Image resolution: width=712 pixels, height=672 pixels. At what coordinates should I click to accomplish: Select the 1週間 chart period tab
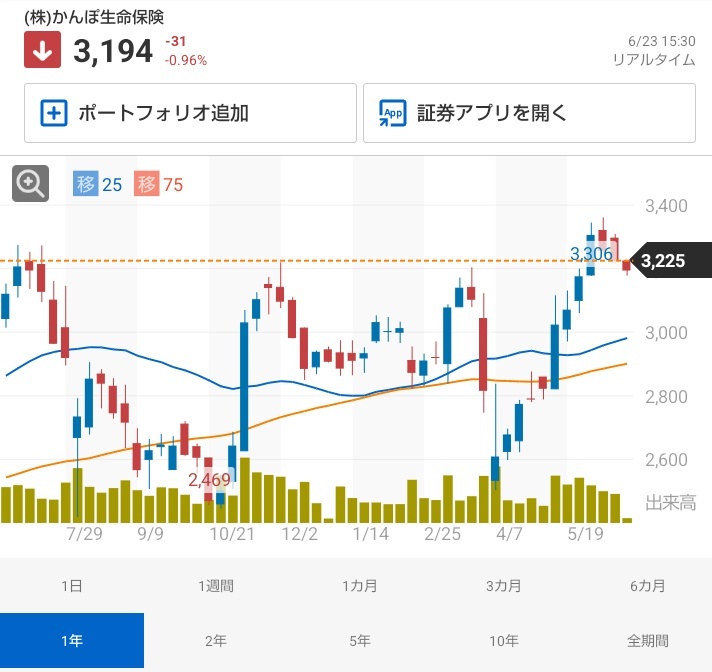216,586
